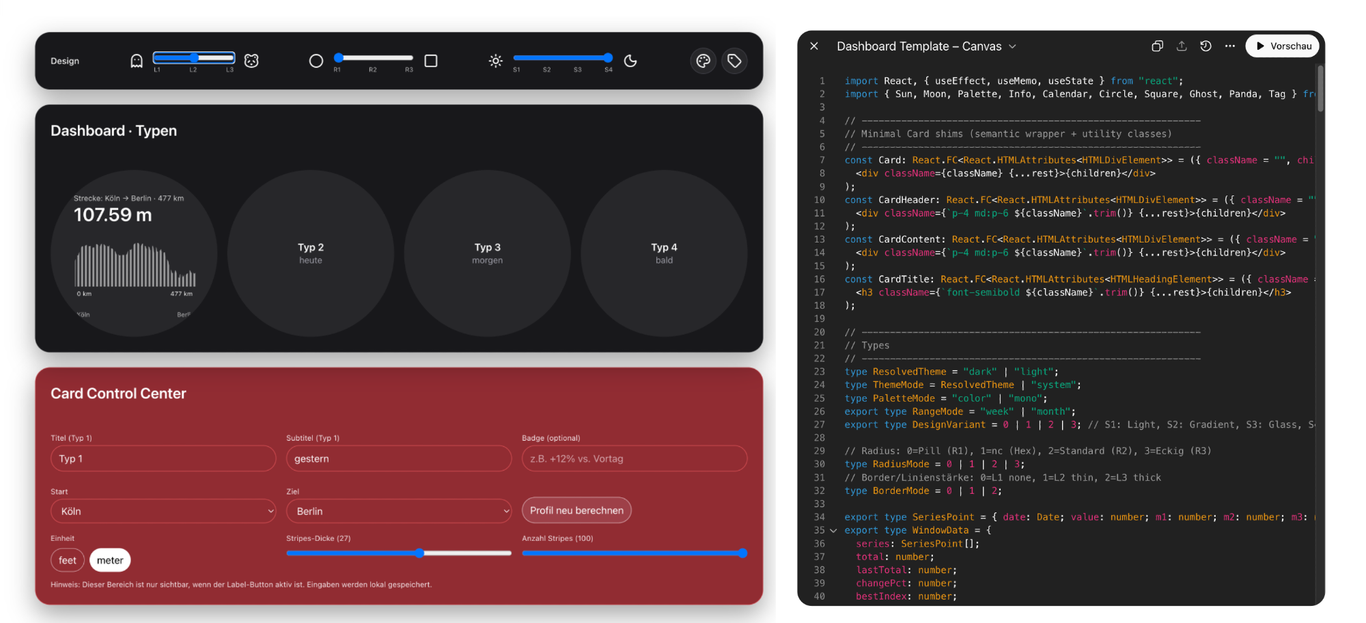Select the meter unit option
Image resolution: width=1366 pixels, height=623 pixels.
coord(110,560)
